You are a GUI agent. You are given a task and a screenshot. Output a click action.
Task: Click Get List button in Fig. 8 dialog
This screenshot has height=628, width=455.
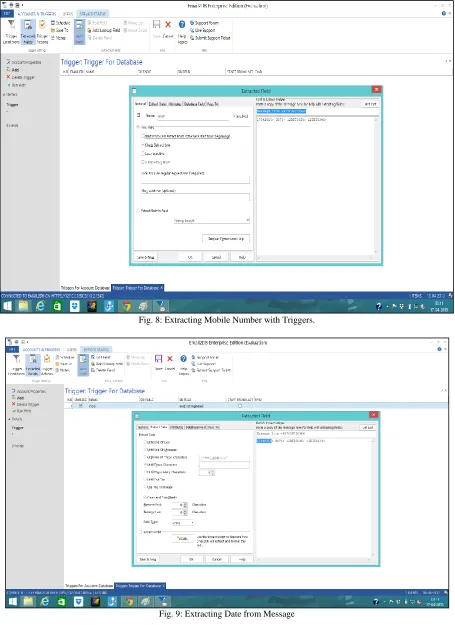(x=370, y=104)
